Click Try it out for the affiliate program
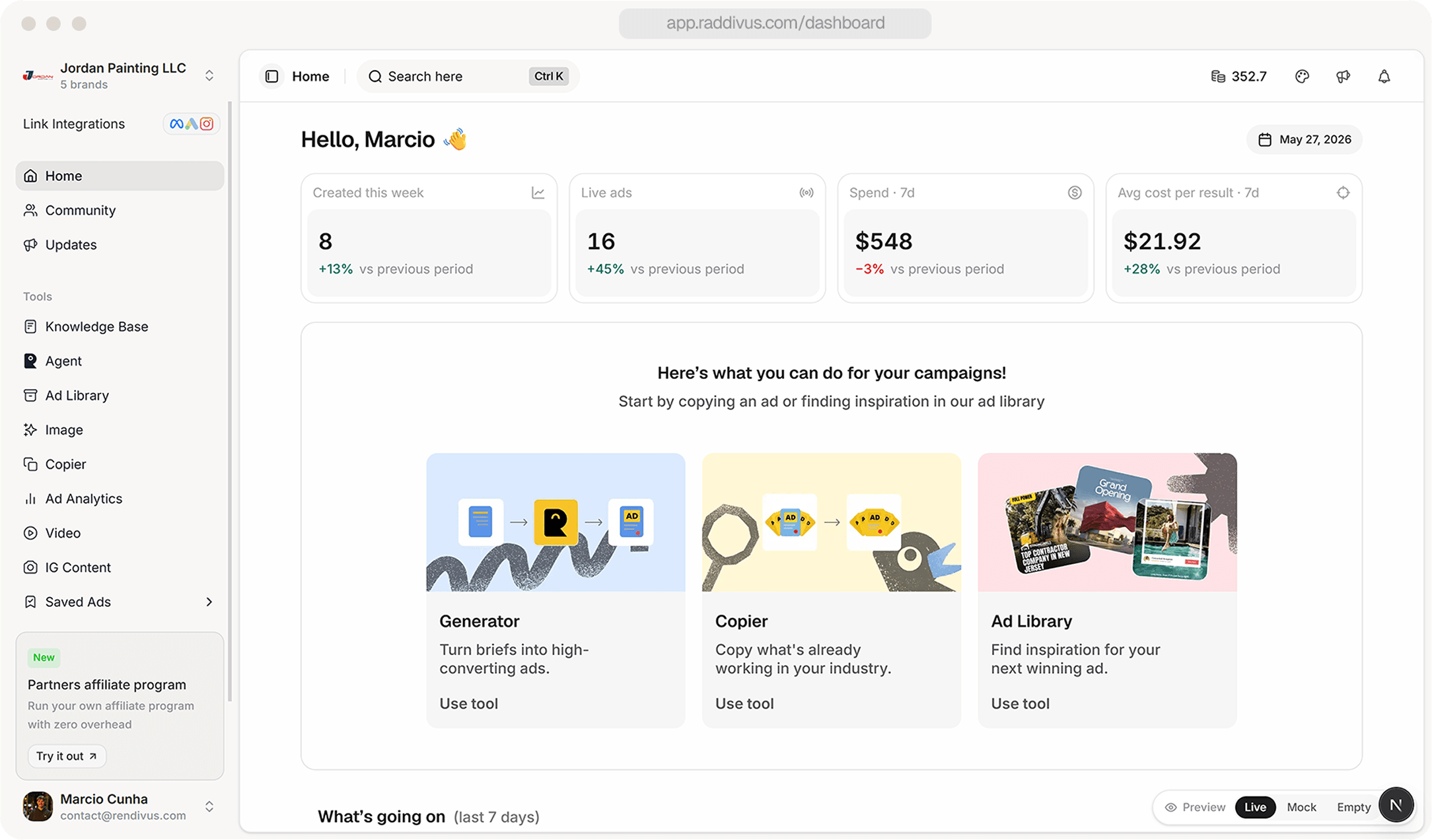This screenshot has height=840, width=1432. [67, 756]
